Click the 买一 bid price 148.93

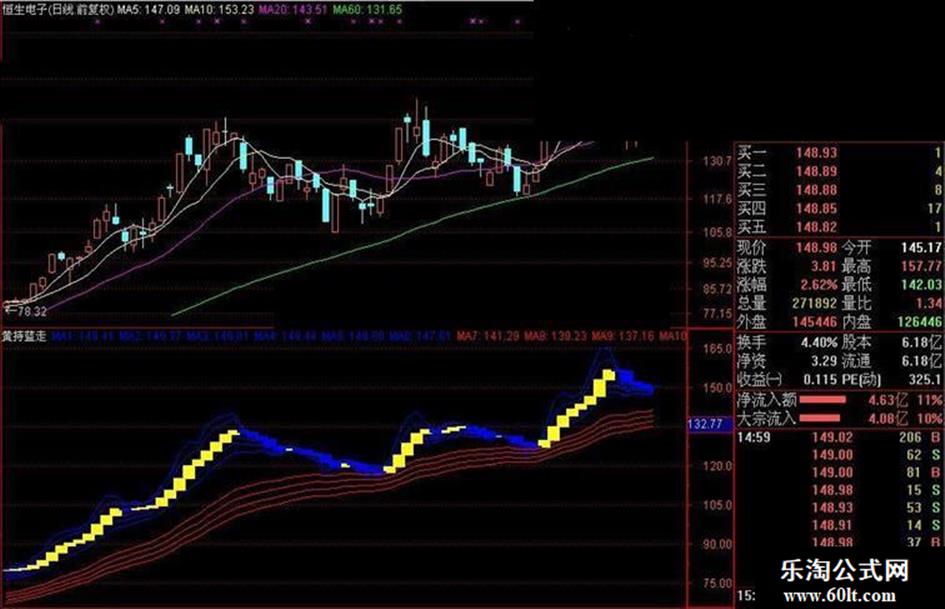click(x=816, y=153)
